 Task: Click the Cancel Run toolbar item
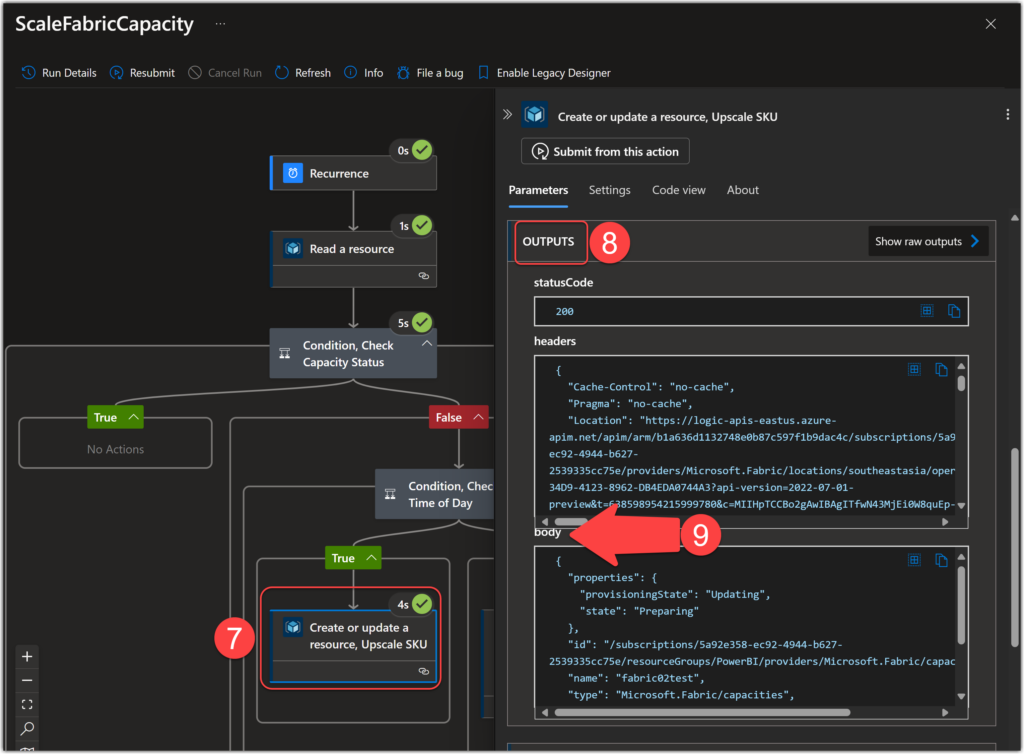click(x=225, y=72)
